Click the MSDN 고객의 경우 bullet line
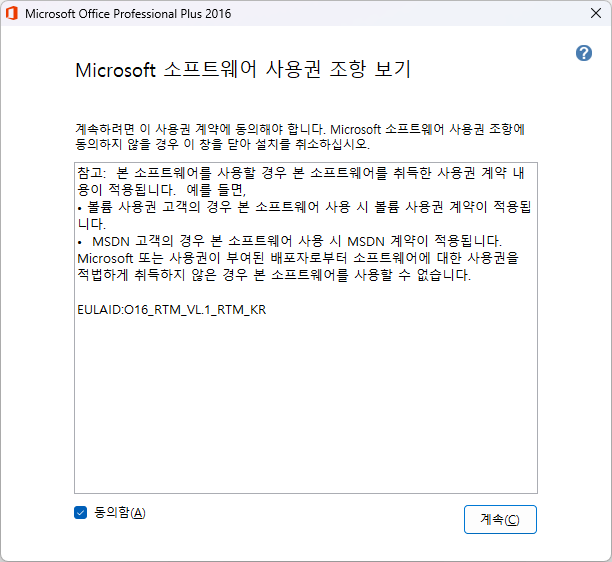Image resolution: width=612 pixels, height=562 pixels. point(289,241)
